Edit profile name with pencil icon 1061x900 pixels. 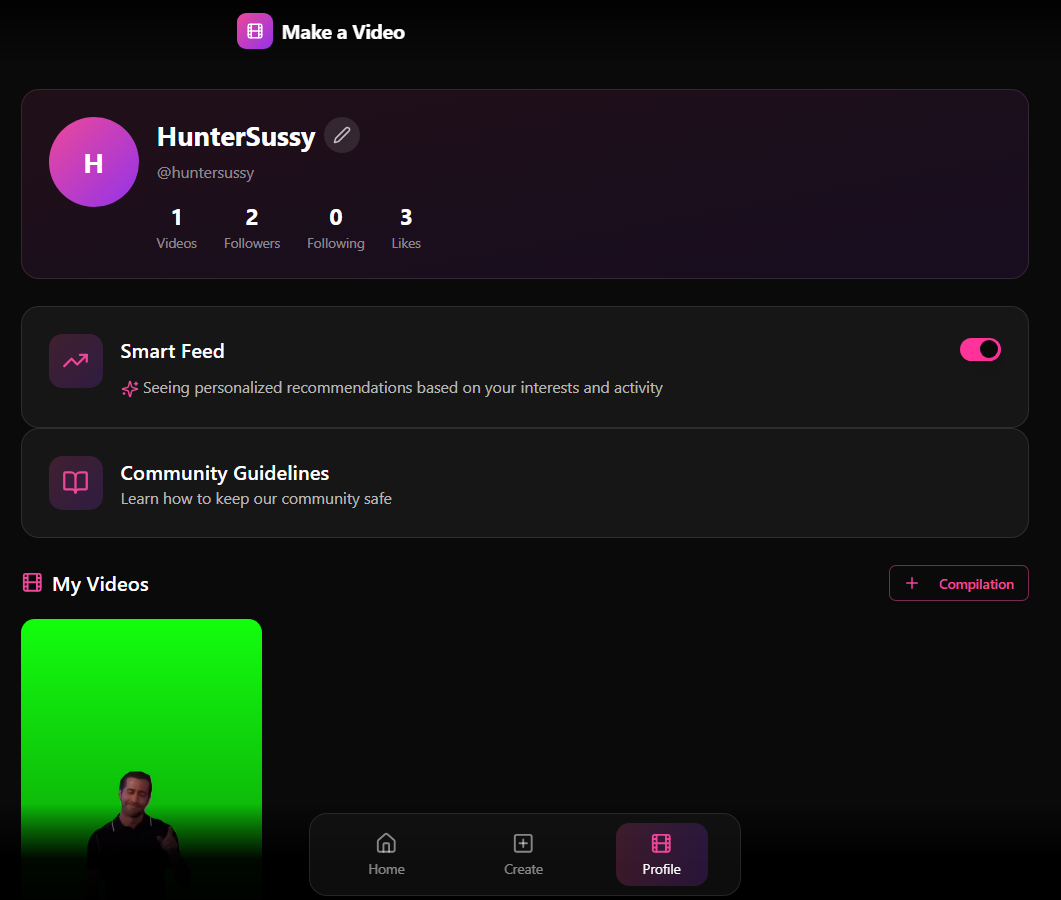pyautogui.click(x=342, y=135)
